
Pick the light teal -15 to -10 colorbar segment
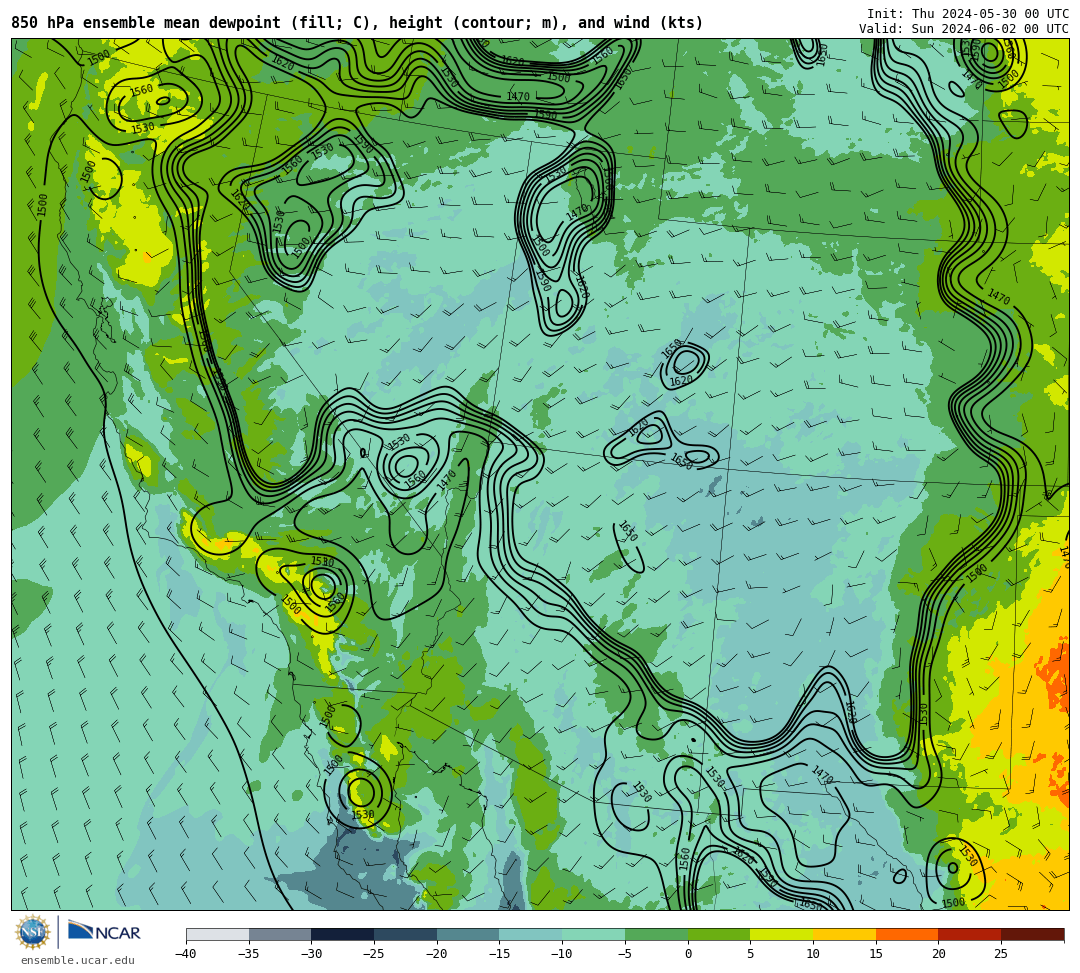(x=531, y=934)
